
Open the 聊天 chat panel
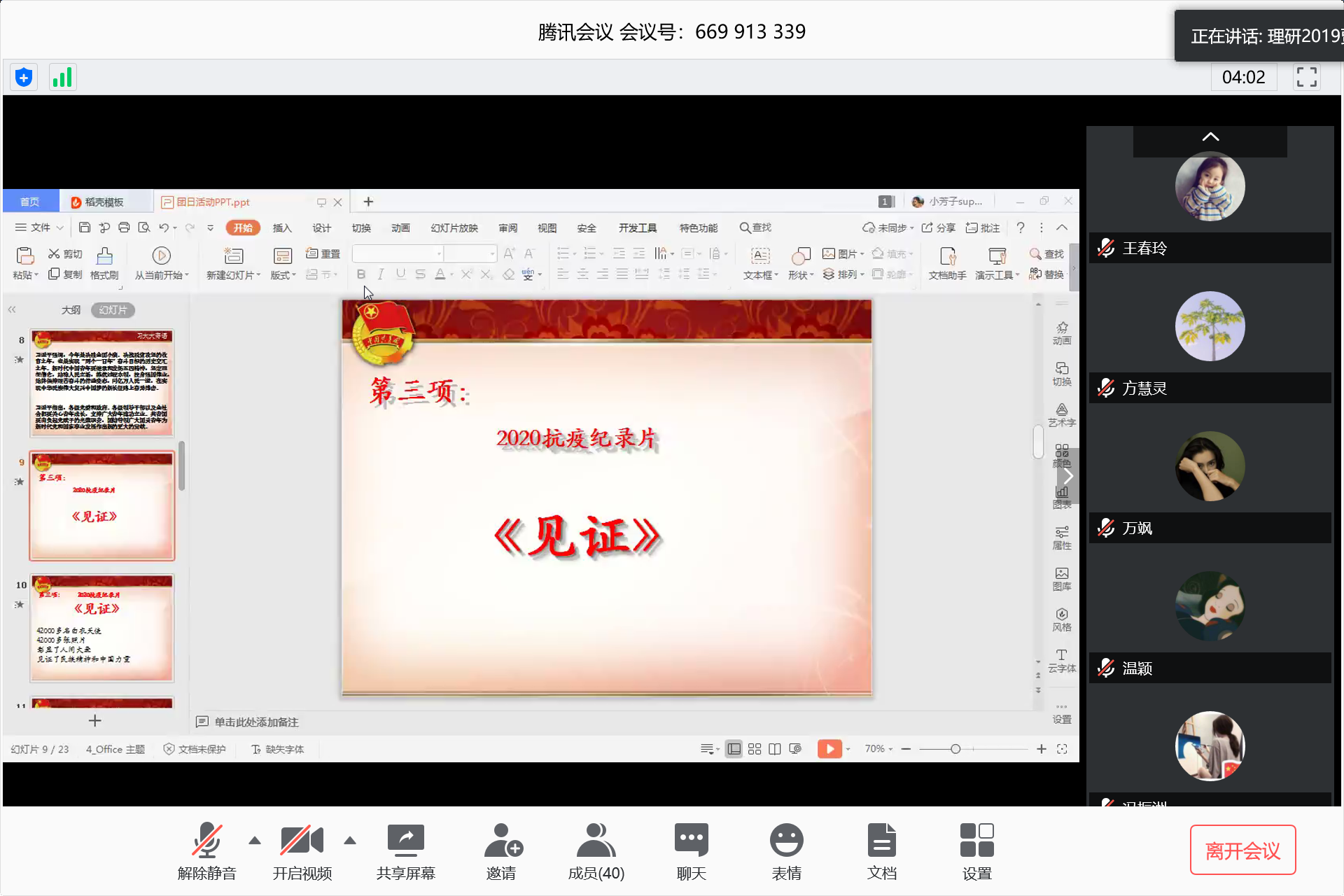[691, 851]
